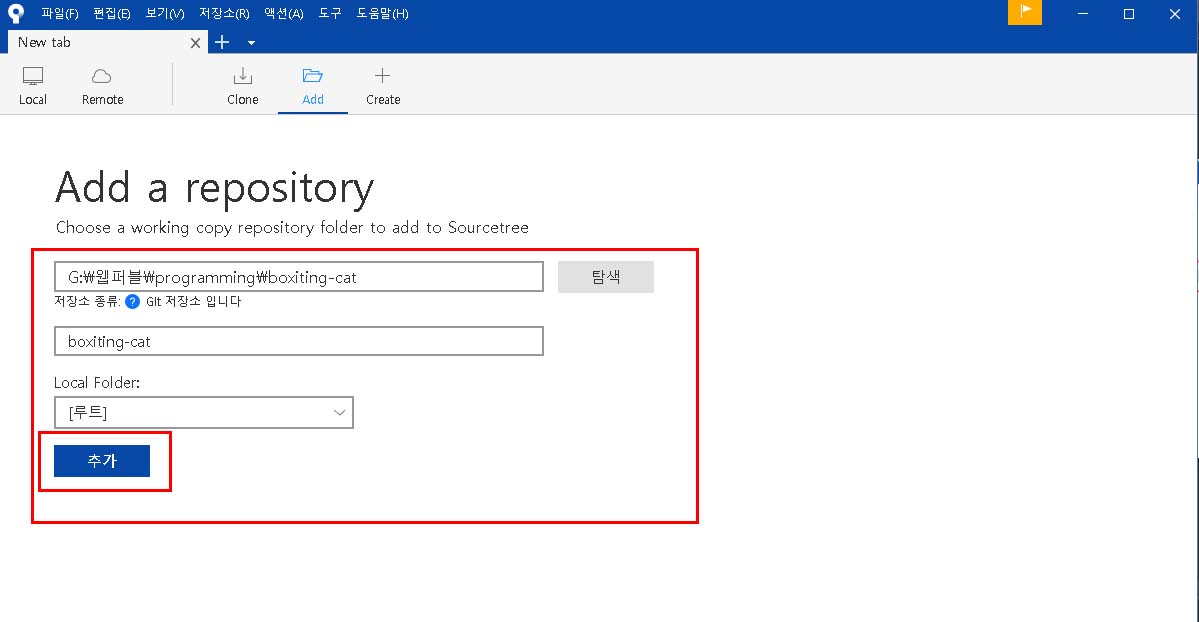Click the boxiting-cat name input field
The height and width of the screenshot is (622, 1199).
tap(299, 341)
